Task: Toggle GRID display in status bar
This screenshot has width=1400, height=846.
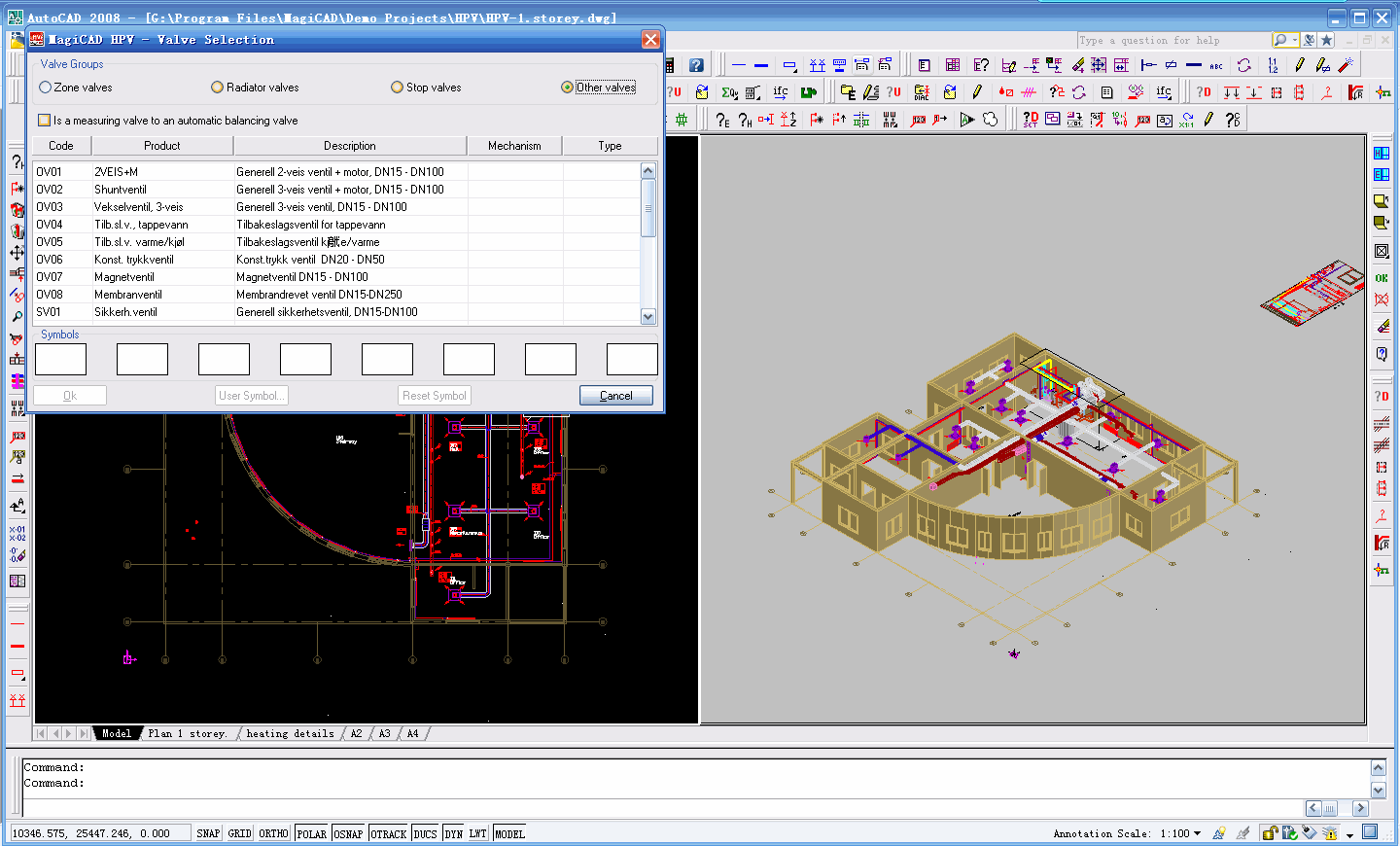Action: point(239,833)
